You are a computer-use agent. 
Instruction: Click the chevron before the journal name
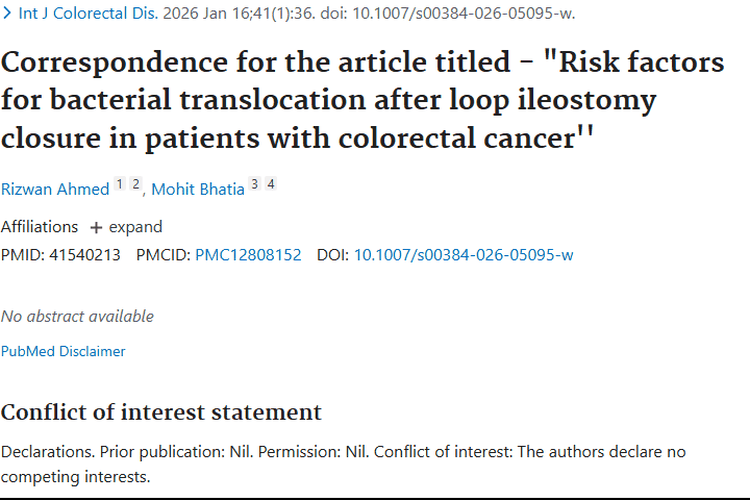pos(8,14)
